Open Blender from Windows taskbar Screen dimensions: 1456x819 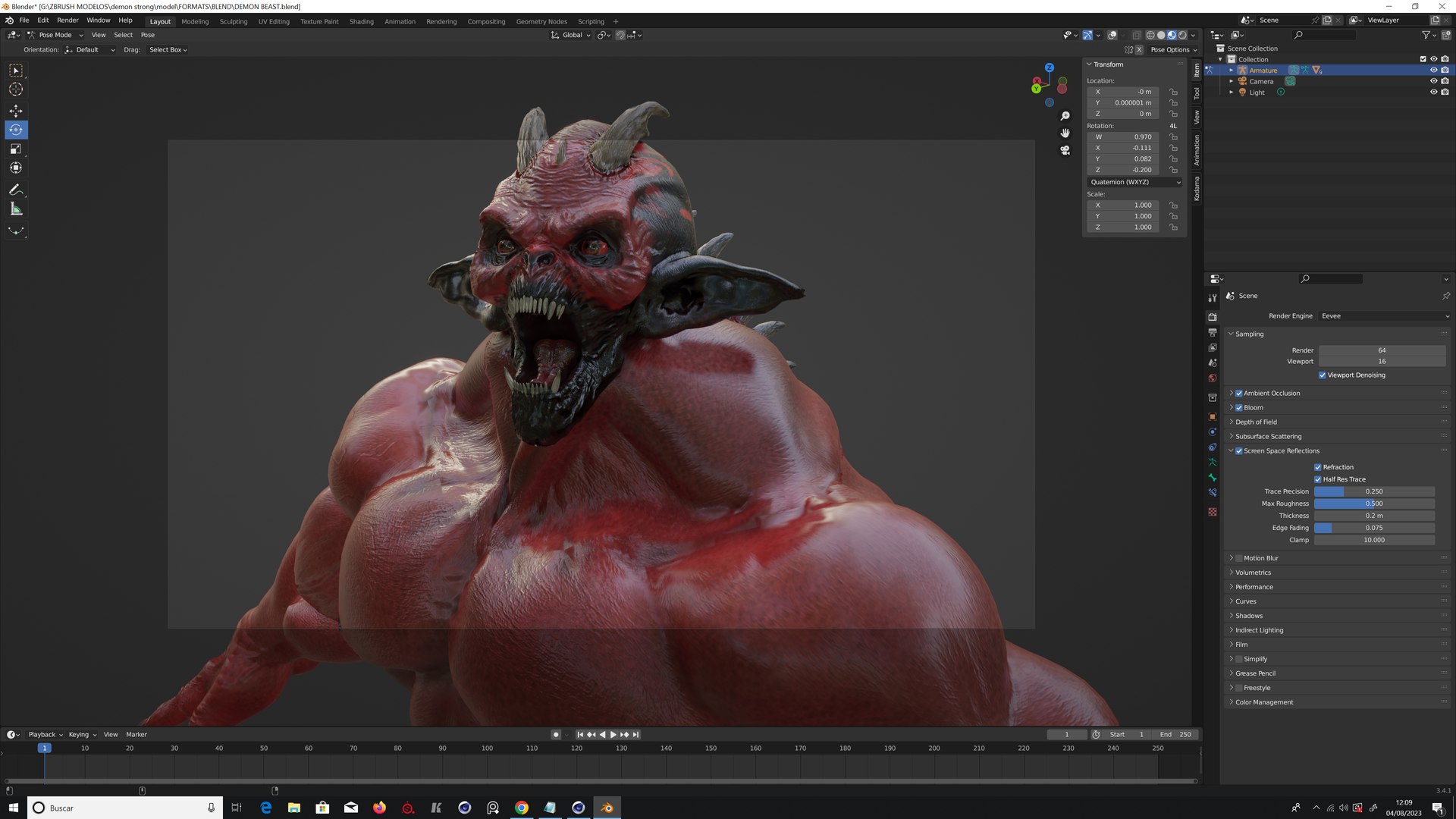click(x=607, y=808)
